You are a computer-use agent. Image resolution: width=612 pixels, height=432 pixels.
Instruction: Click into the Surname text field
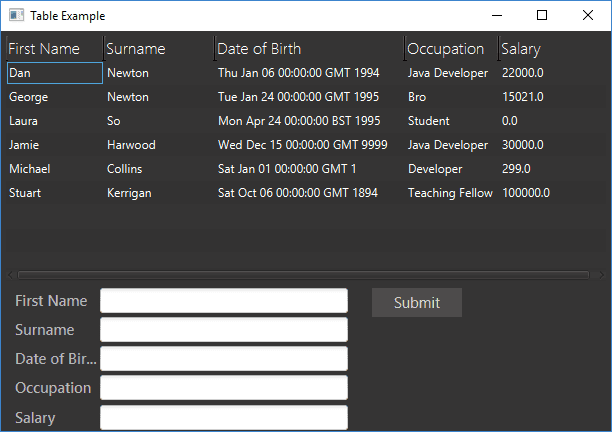(223, 330)
